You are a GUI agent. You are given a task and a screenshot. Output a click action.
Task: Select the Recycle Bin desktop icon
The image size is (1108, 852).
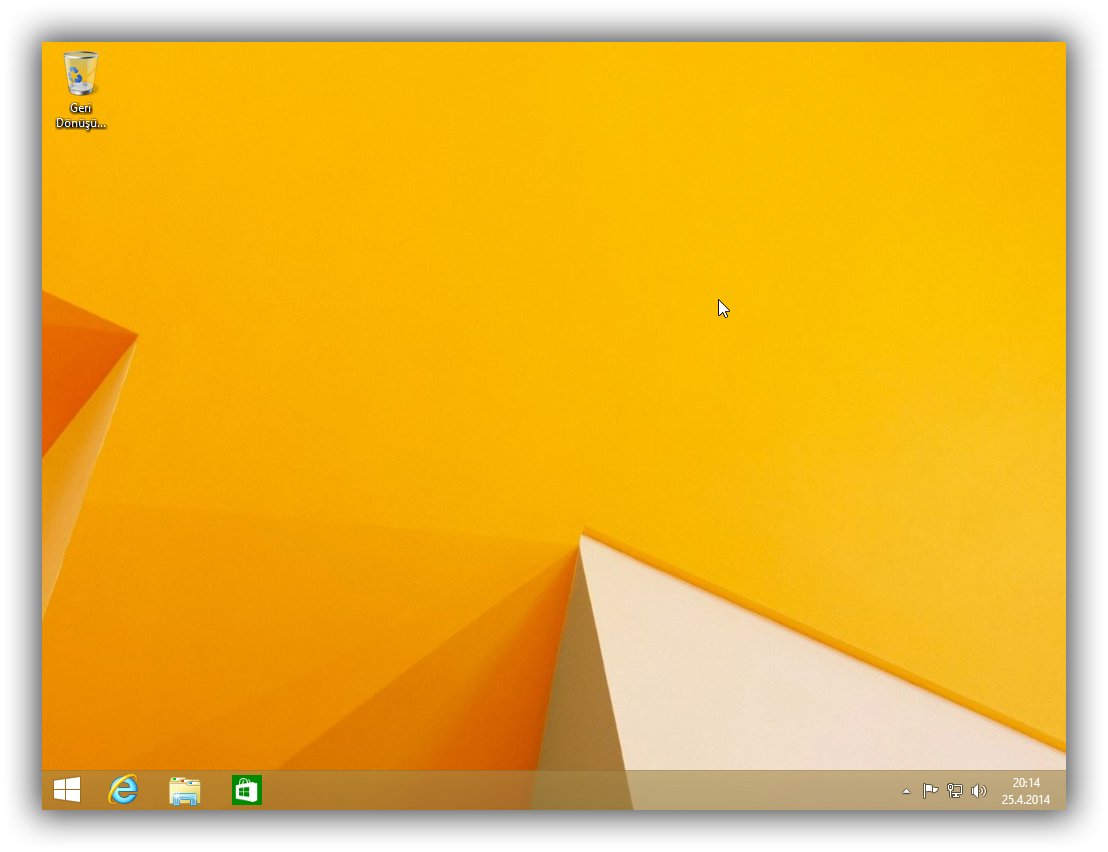[x=81, y=75]
